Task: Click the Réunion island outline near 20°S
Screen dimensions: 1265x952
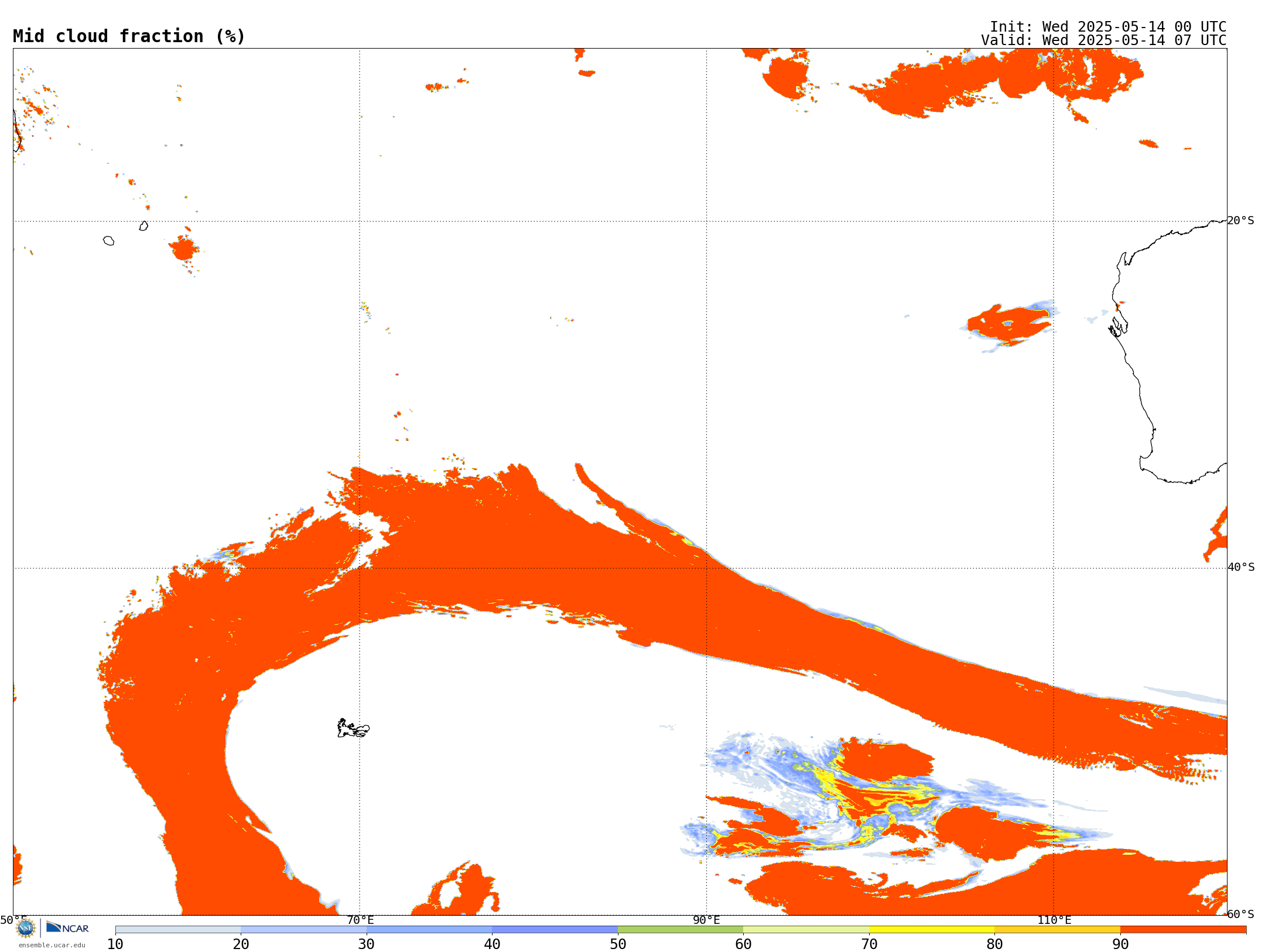Action: pyautogui.click(x=108, y=241)
